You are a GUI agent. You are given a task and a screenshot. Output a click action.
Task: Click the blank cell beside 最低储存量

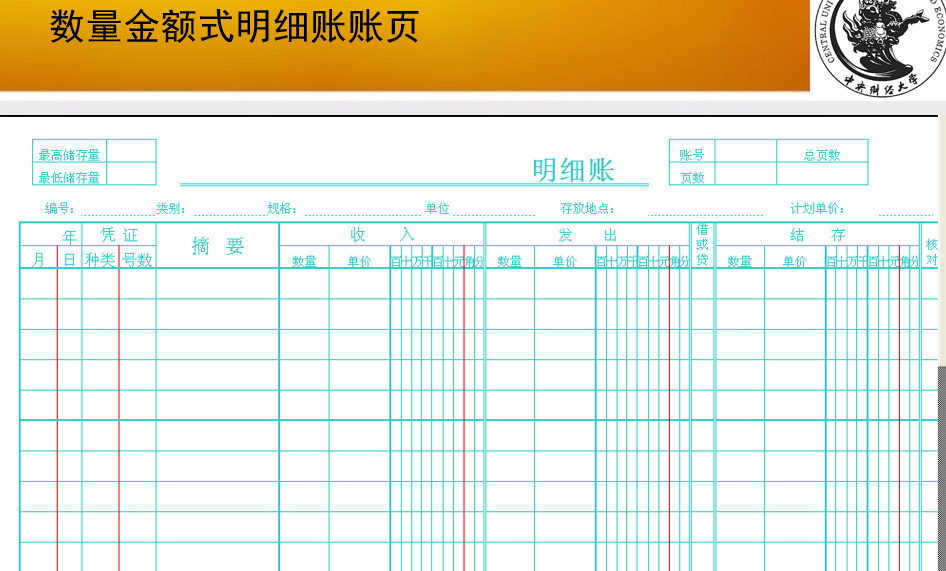click(132, 173)
